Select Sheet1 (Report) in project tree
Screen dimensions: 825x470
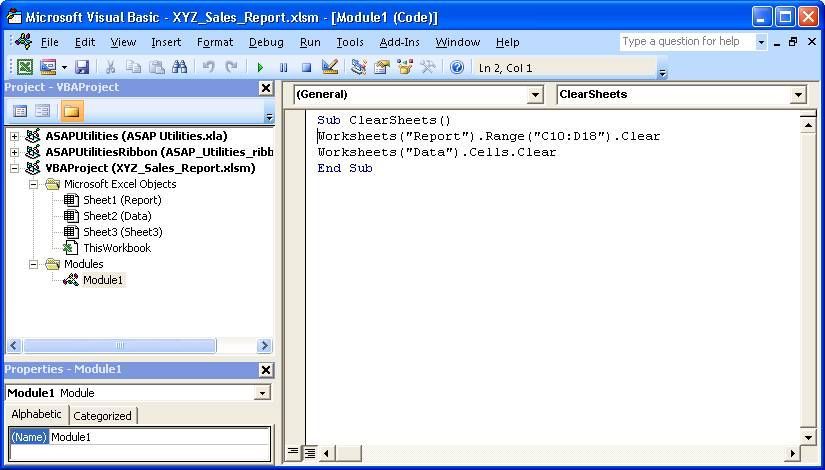(122, 200)
